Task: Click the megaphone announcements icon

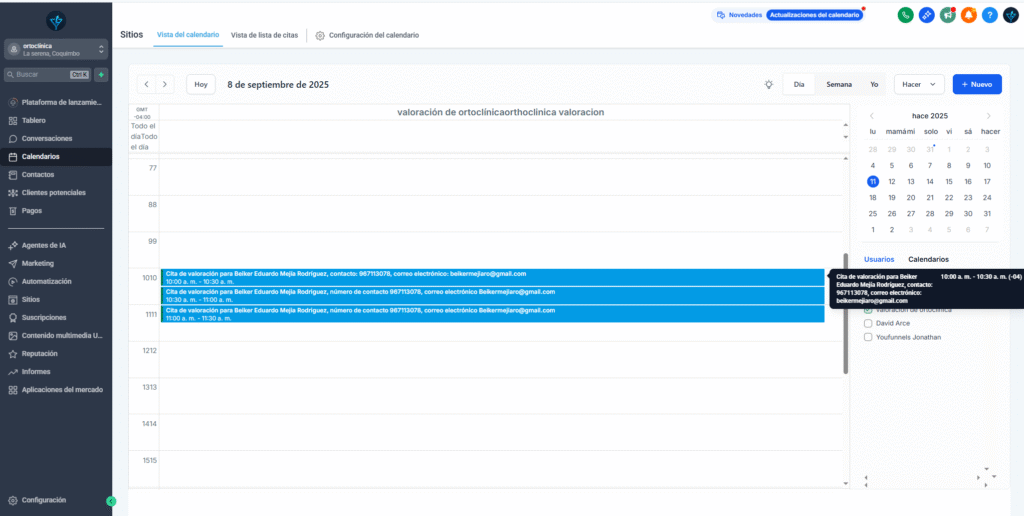Action: click(x=947, y=15)
